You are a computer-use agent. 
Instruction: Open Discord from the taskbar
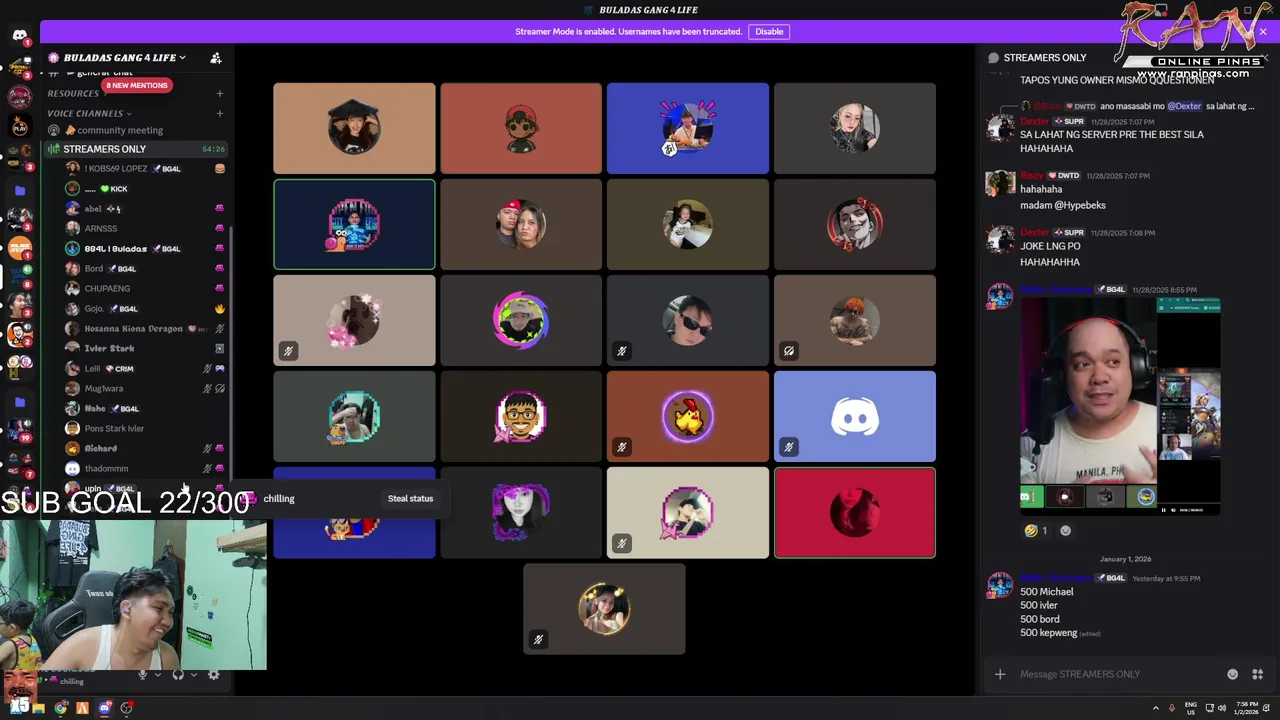tap(104, 708)
